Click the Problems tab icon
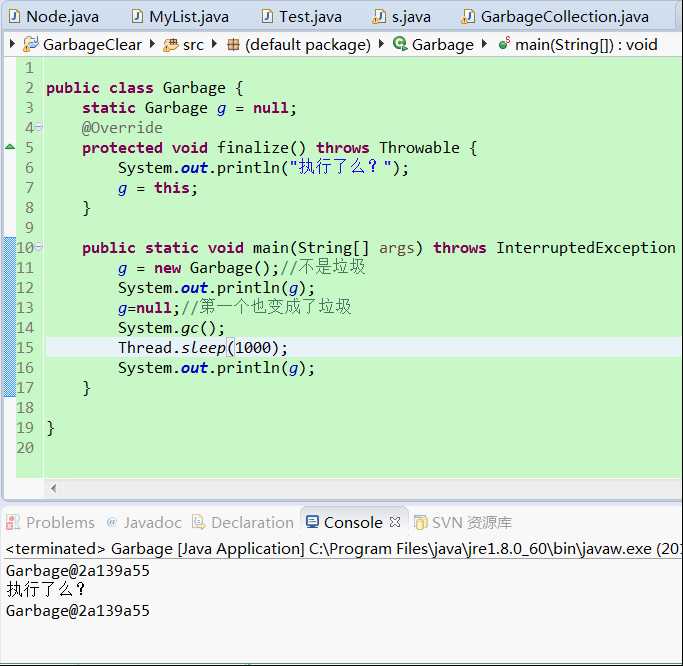 [x=13, y=522]
